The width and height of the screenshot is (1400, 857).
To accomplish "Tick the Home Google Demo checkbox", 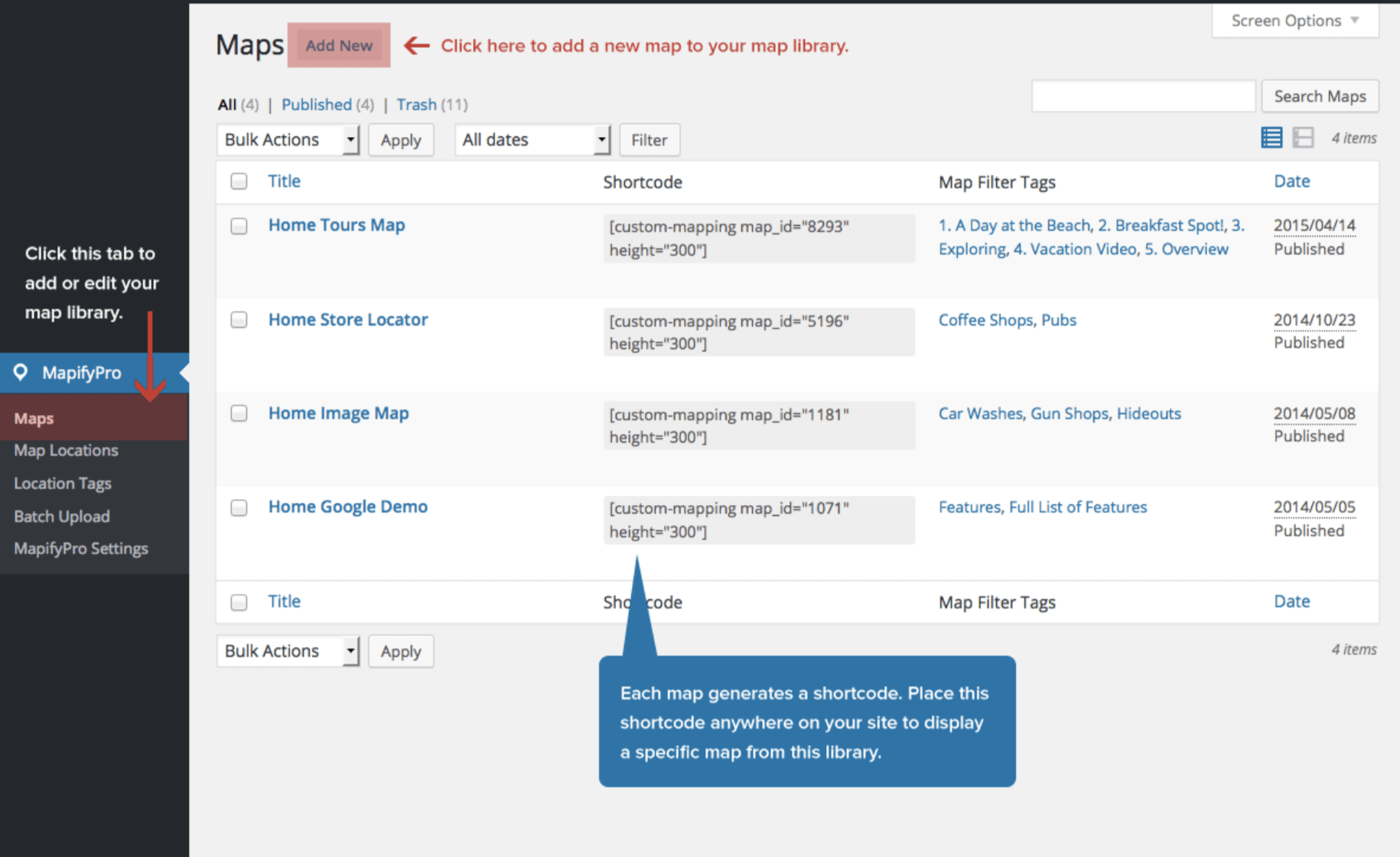I will coord(239,507).
